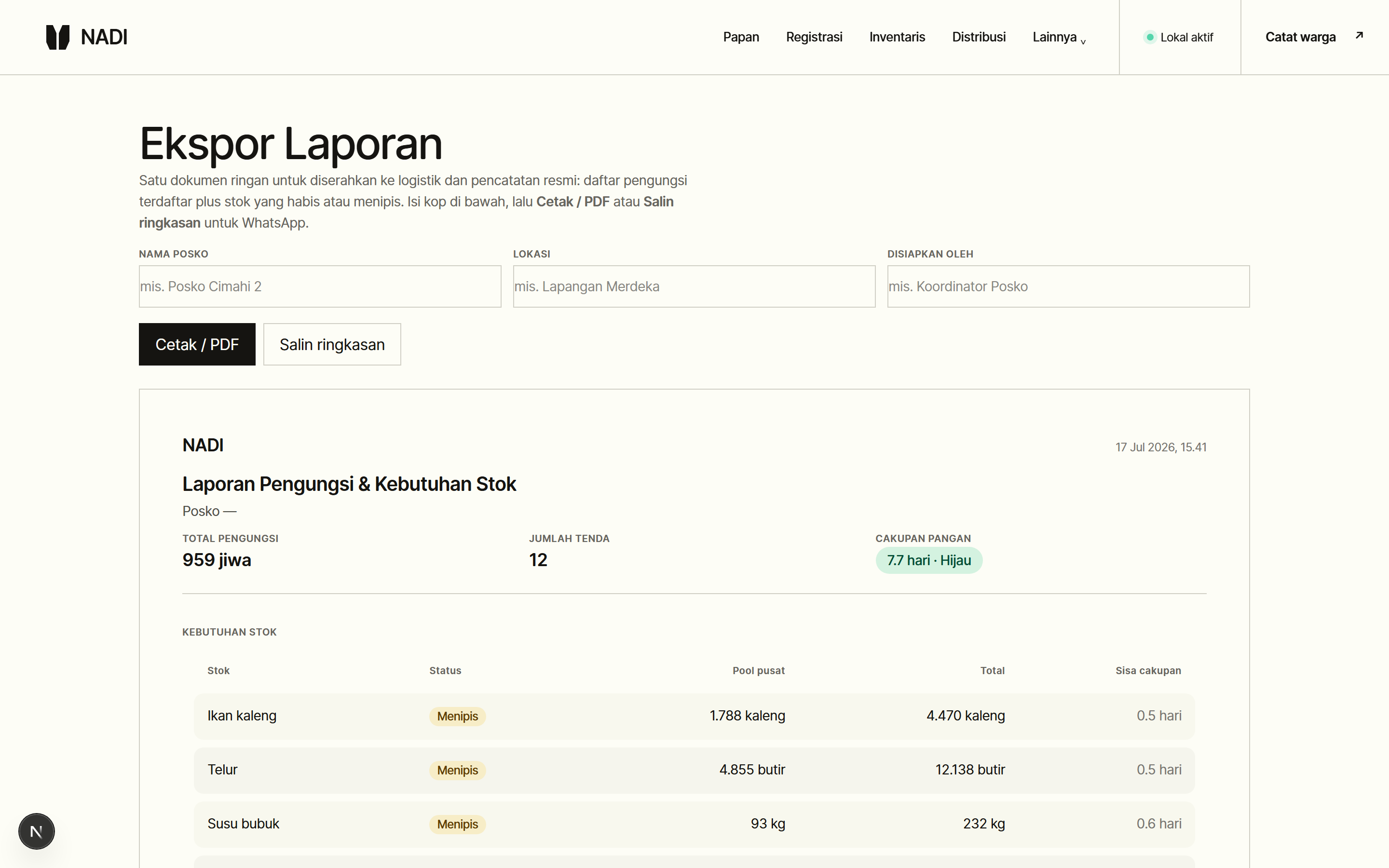Select the Ikan kaleng stock row

694,717
